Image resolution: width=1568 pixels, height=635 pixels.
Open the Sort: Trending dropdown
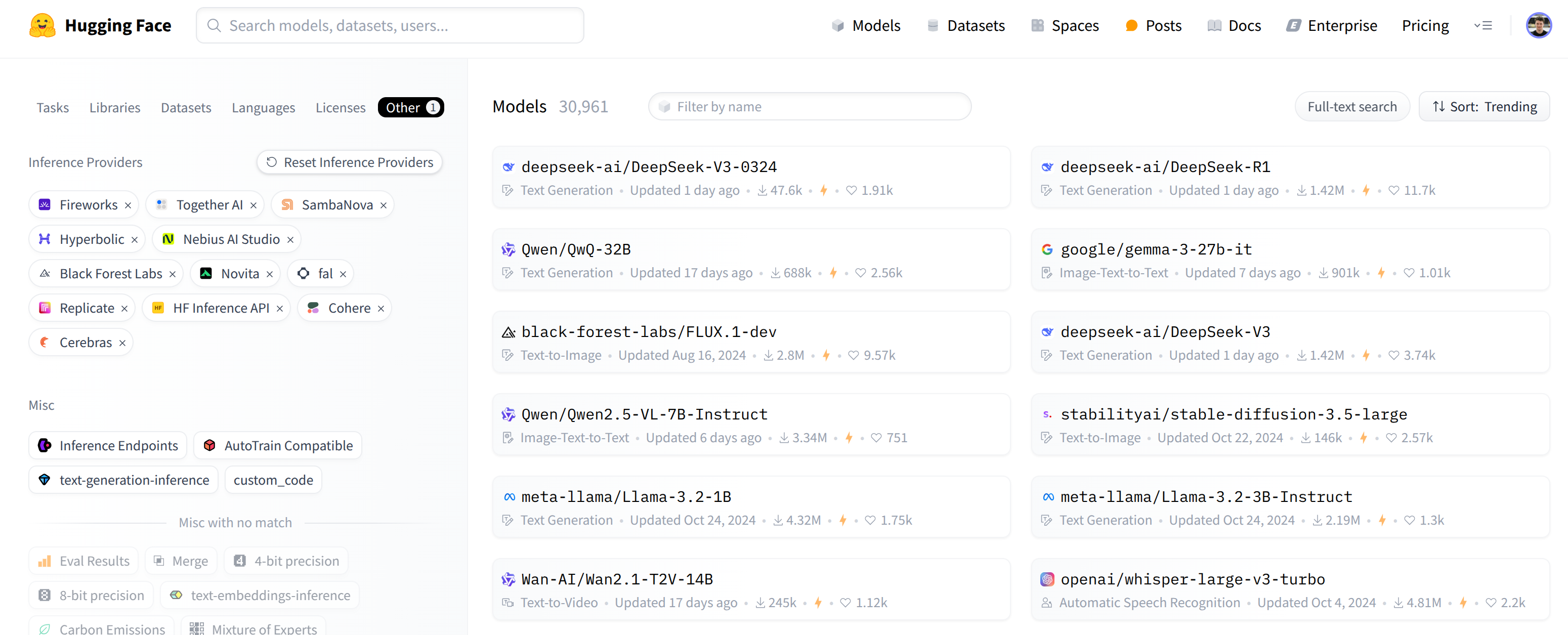[1484, 107]
